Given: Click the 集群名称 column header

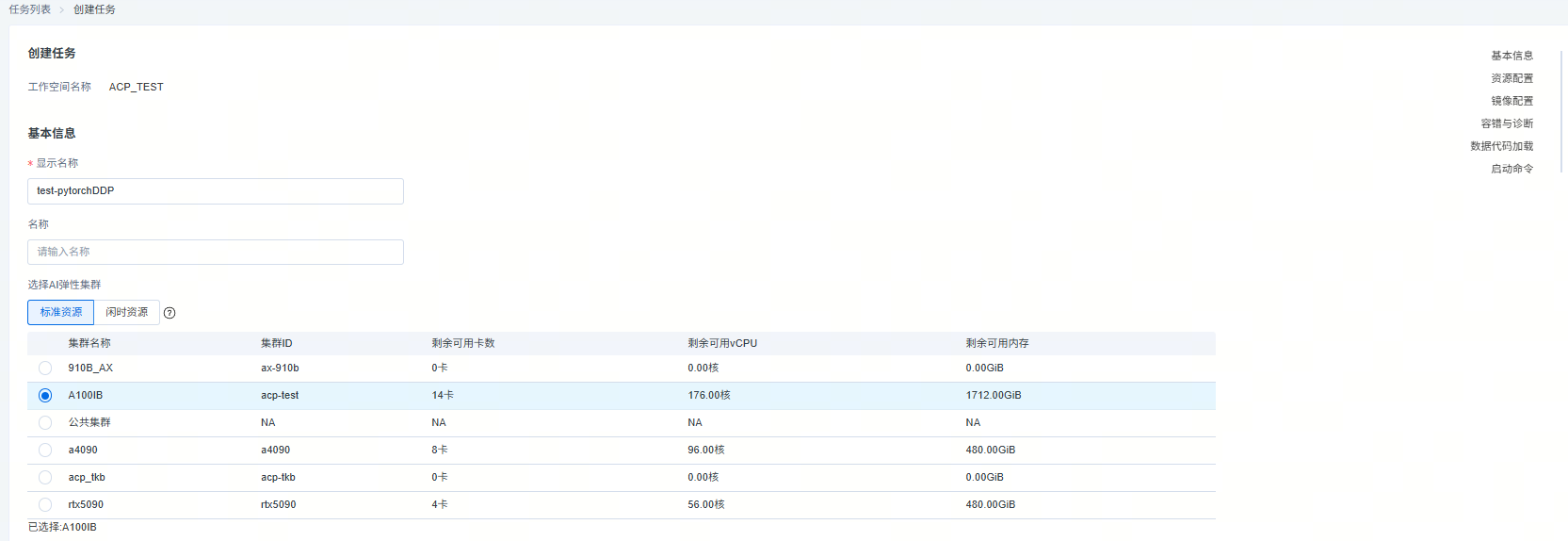Looking at the screenshot, I should [x=89, y=343].
